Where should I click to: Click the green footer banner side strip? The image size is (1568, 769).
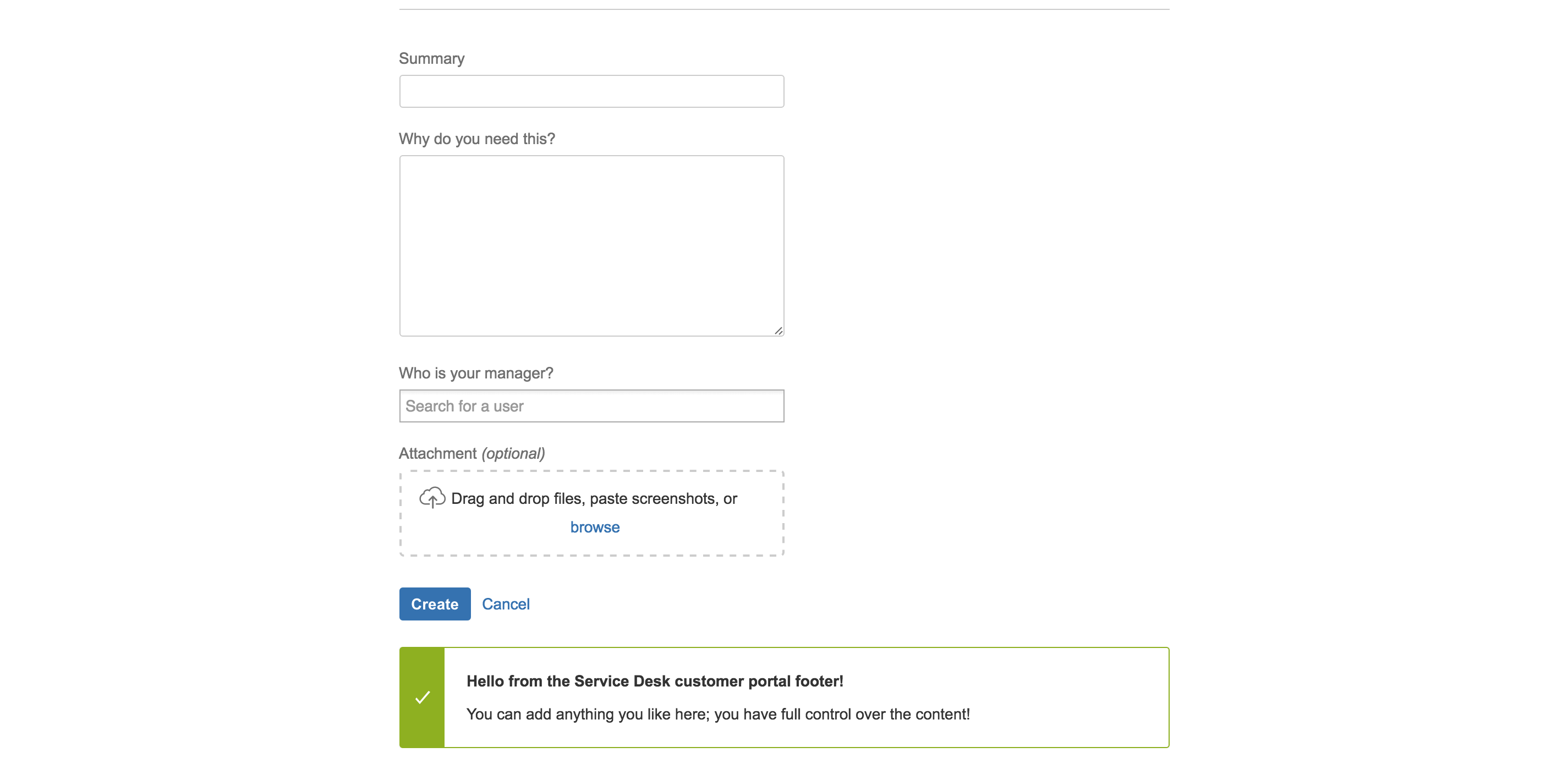tap(422, 697)
